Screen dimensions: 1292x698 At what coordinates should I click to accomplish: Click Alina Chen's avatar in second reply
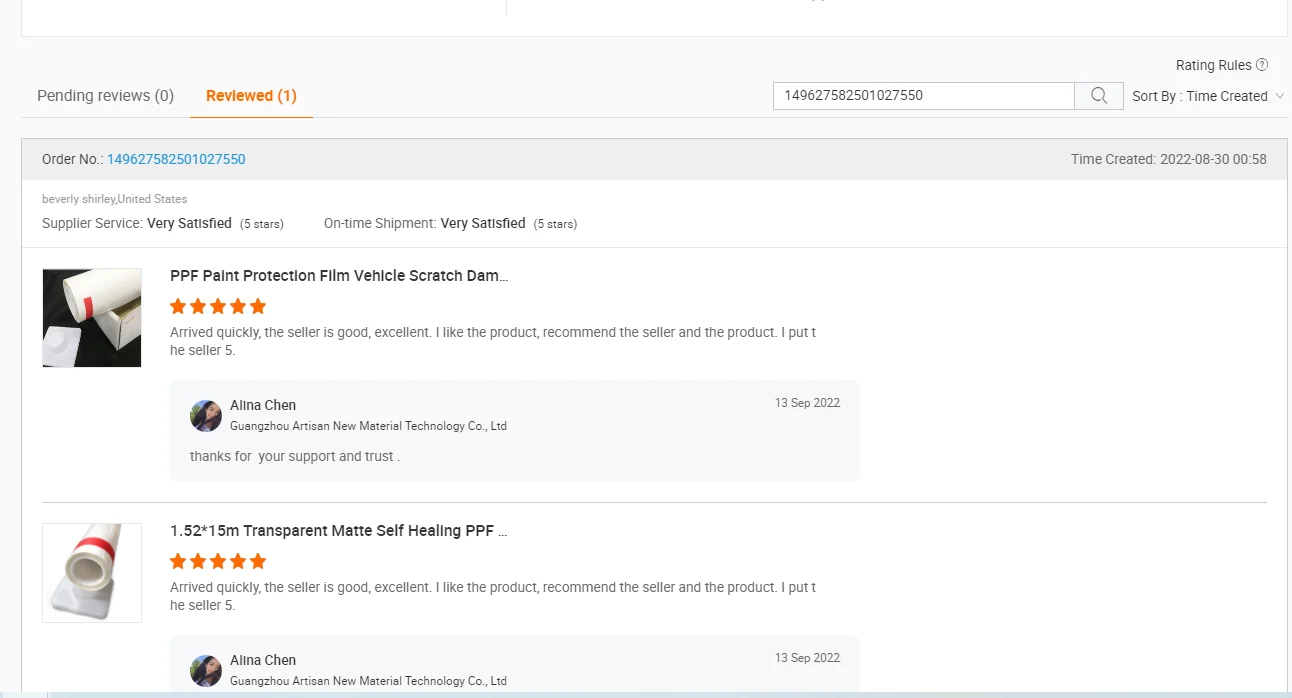[206, 671]
